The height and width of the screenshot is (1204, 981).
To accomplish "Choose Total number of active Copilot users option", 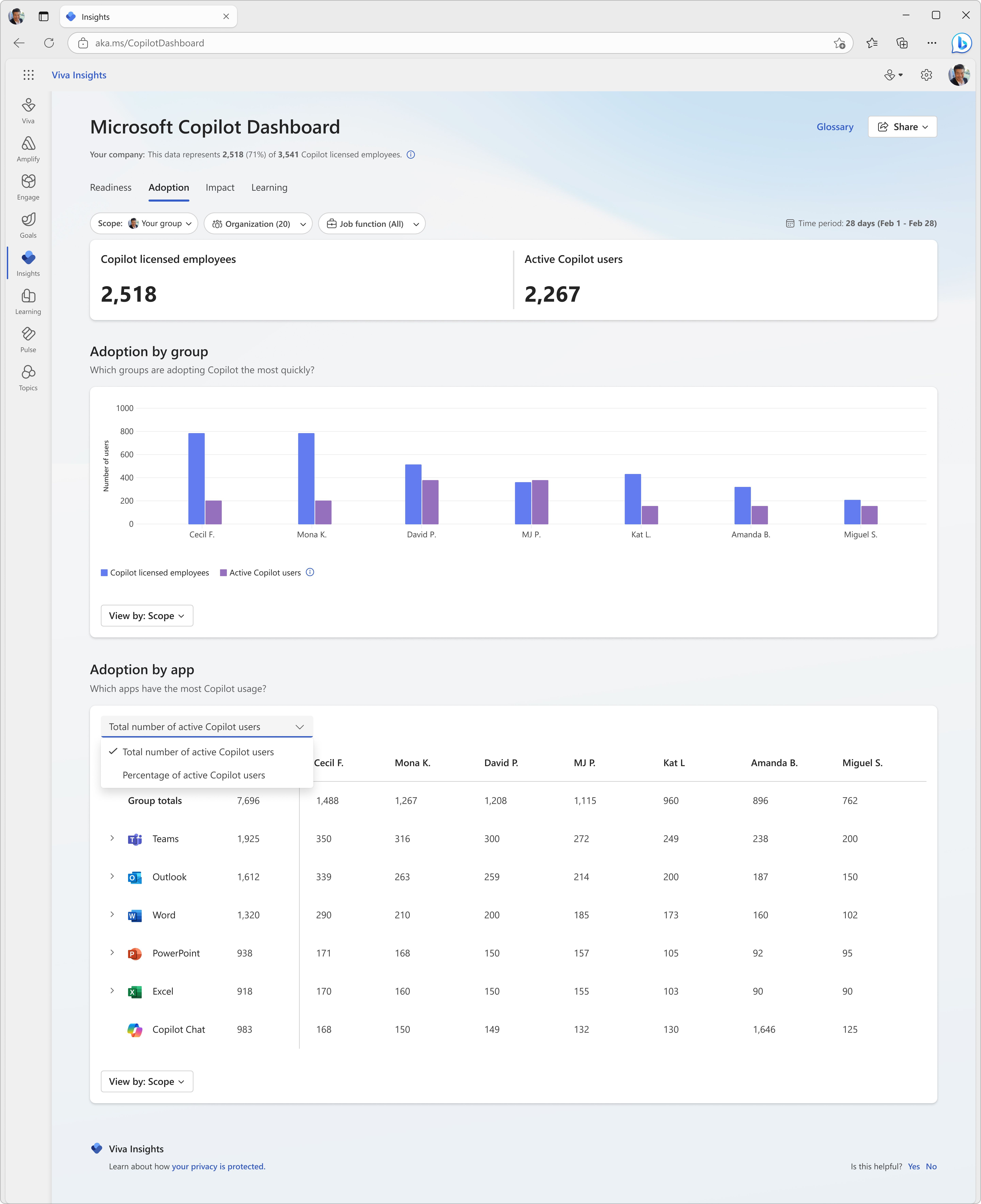I will coord(198,752).
